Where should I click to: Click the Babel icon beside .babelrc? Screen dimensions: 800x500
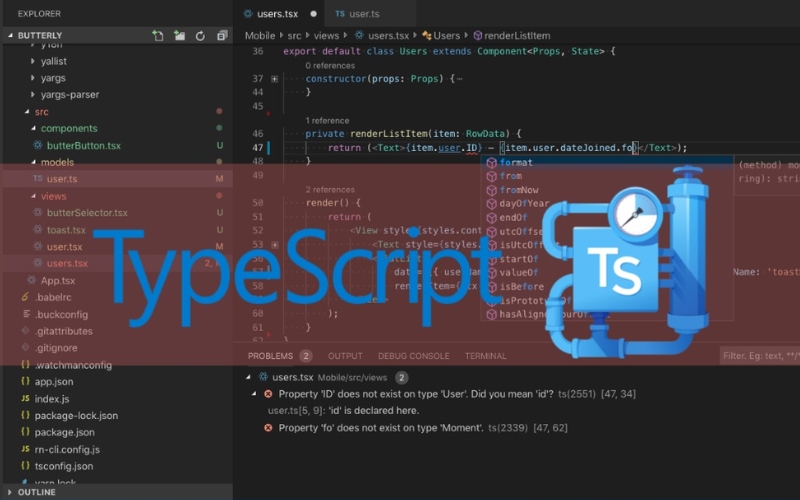pos(25,297)
